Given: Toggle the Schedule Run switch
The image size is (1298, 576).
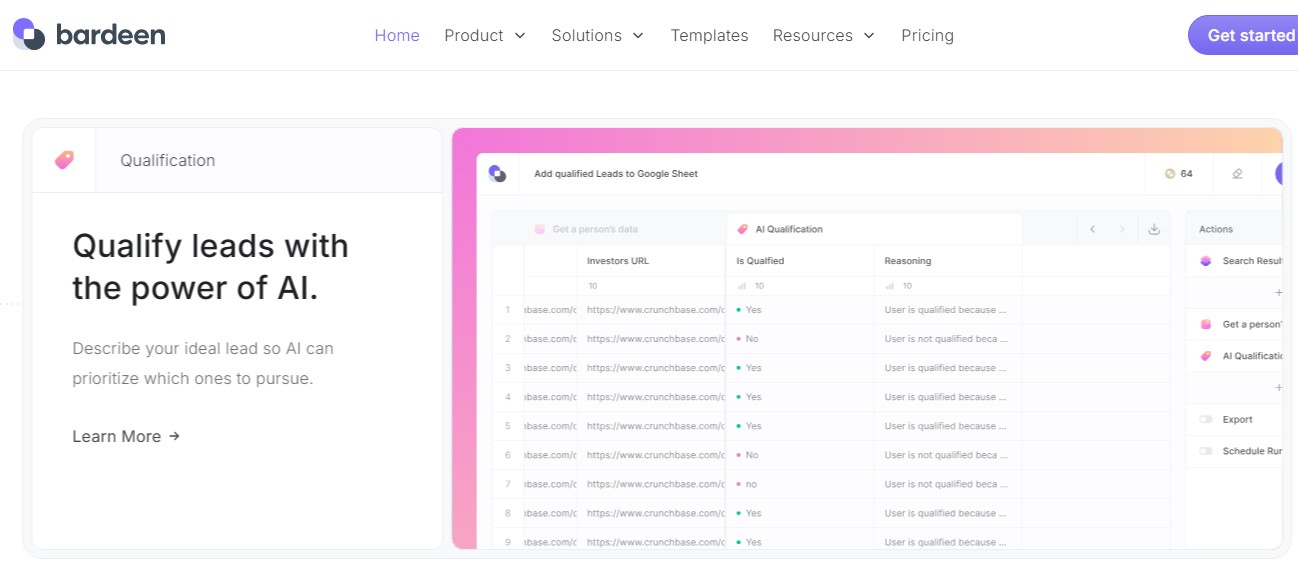Looking at the screenshot, I should [x=1205, y=451].
